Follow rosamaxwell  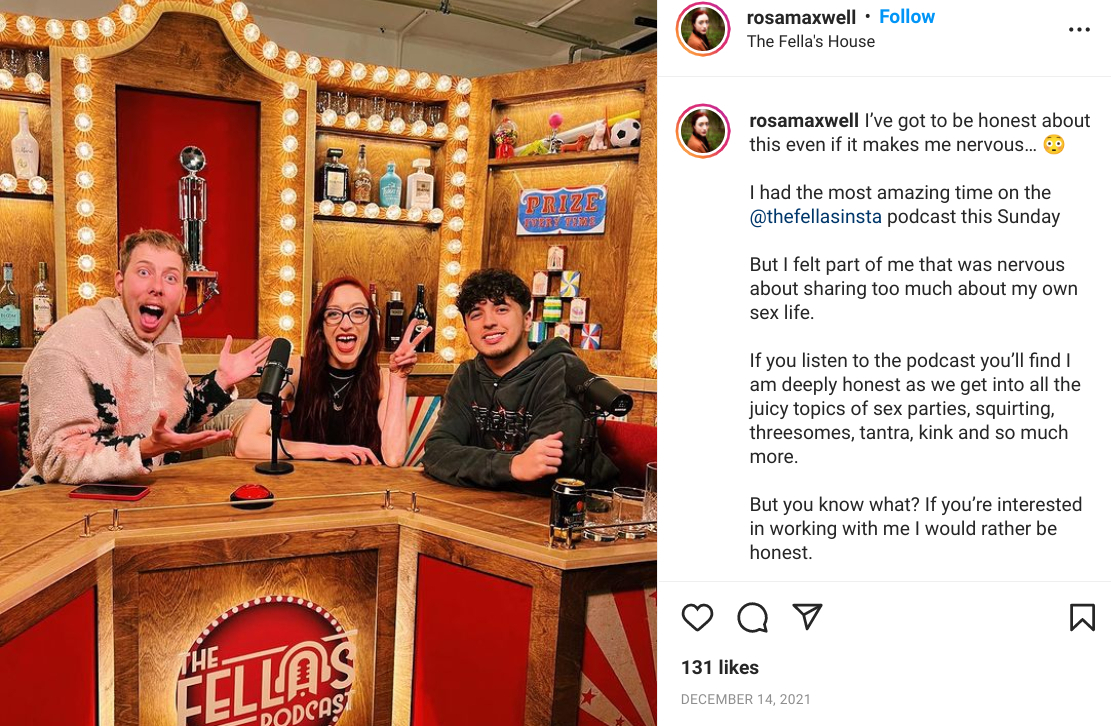tap(907, 17)
